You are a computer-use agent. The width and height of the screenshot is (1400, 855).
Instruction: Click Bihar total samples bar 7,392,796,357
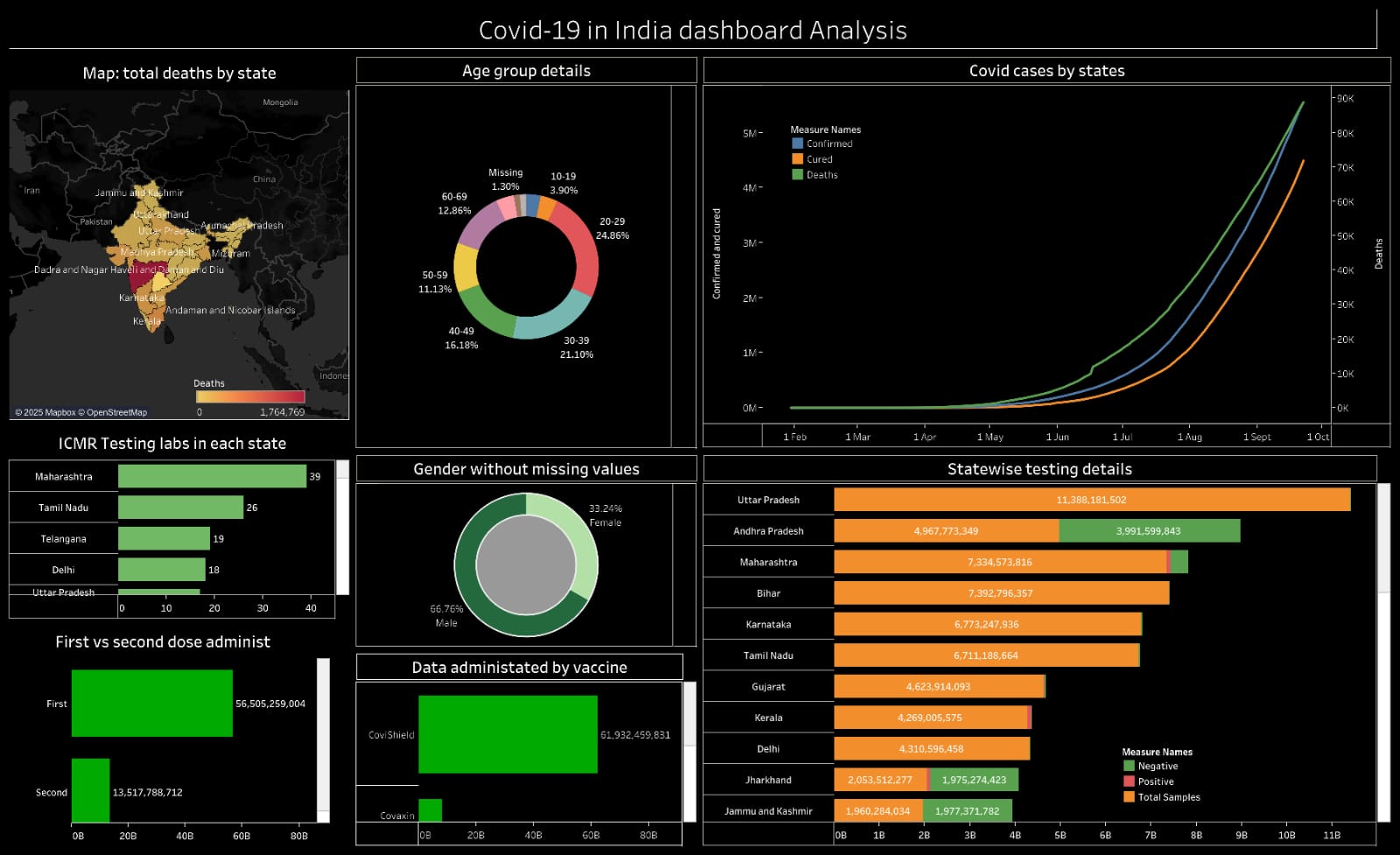point(1002,593)
